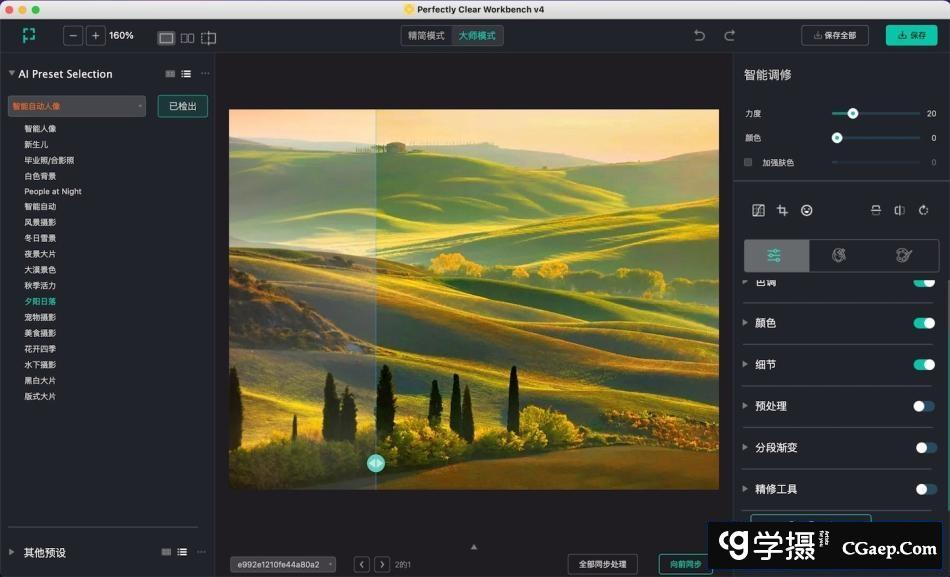The width and height of the screenshot is (950, 577).
Task: Expand the 其他预设 section
Action: 12,552
